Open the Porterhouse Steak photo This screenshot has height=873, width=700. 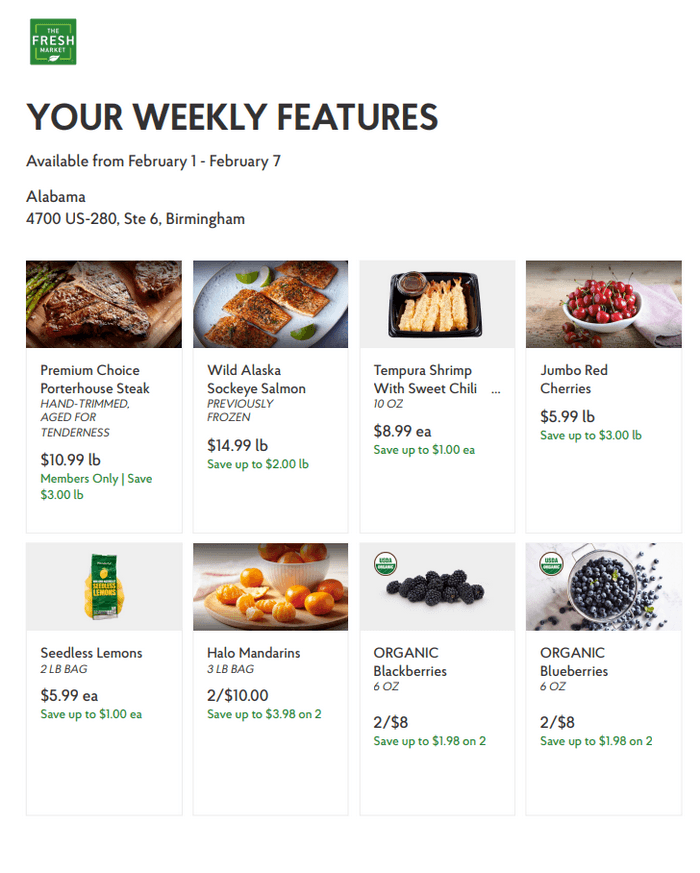pyautogui.click(x=104, y=304)
